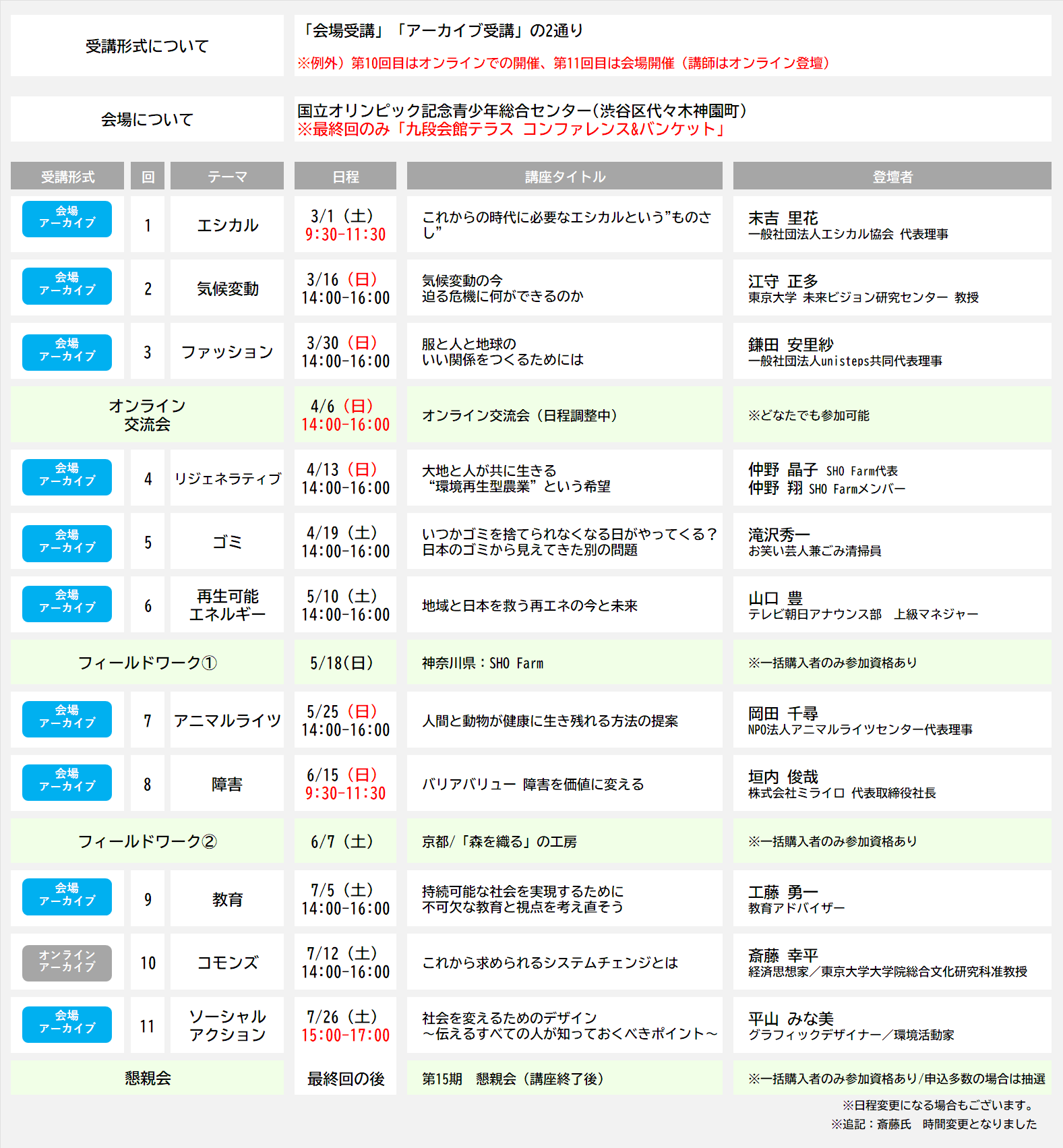Click the 懇親会 row label
This screenshot has height=1148, width=1063.
point(147,1077)
